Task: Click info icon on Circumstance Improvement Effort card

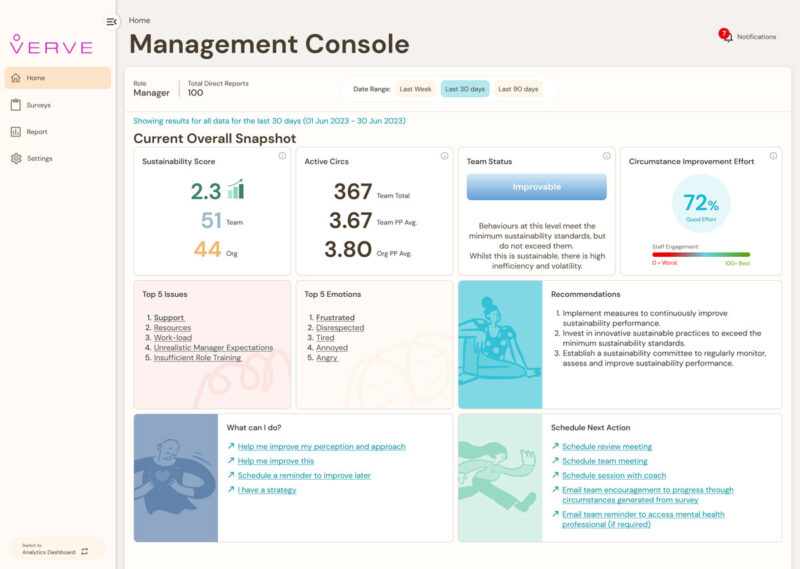Action: point(773,156)
